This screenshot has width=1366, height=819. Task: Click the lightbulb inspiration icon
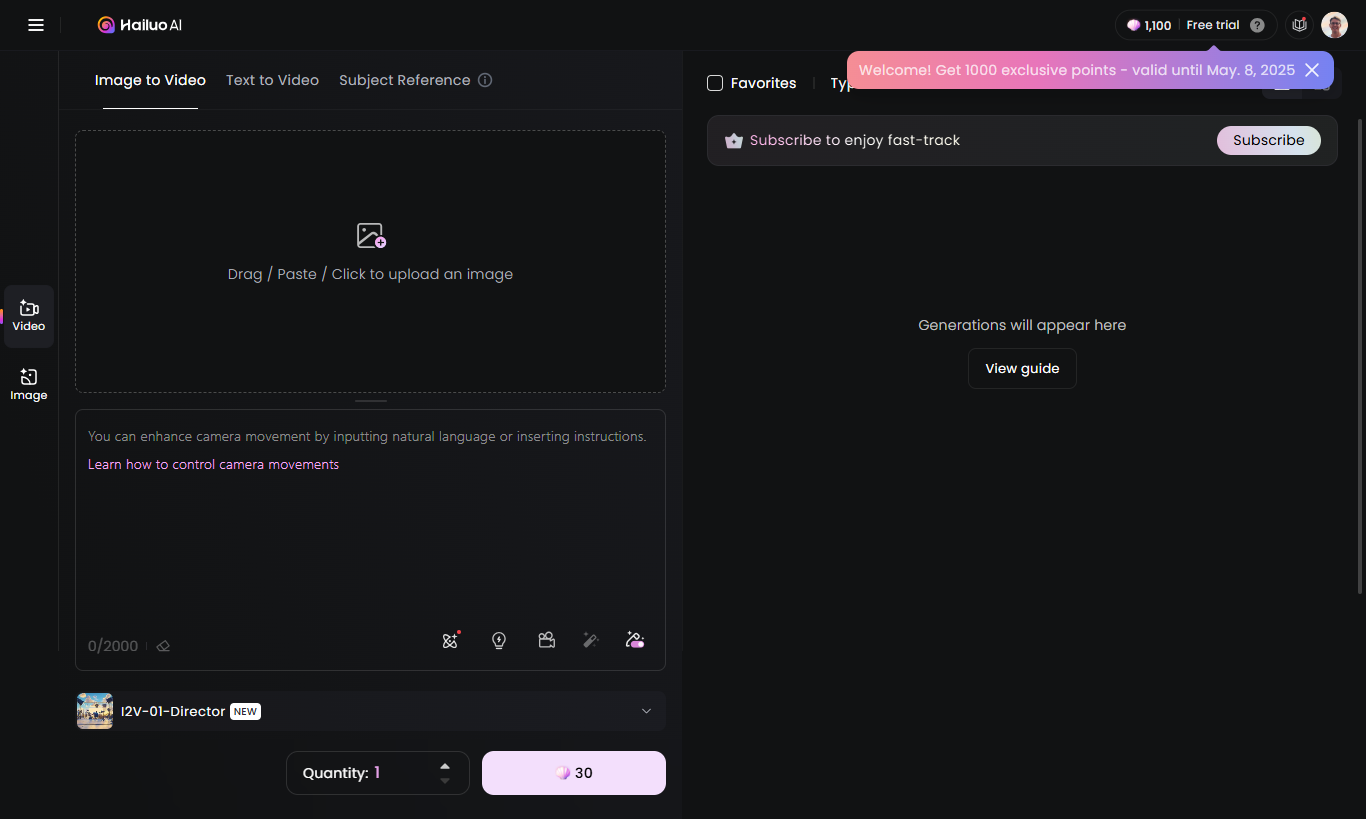click(499, 640)
